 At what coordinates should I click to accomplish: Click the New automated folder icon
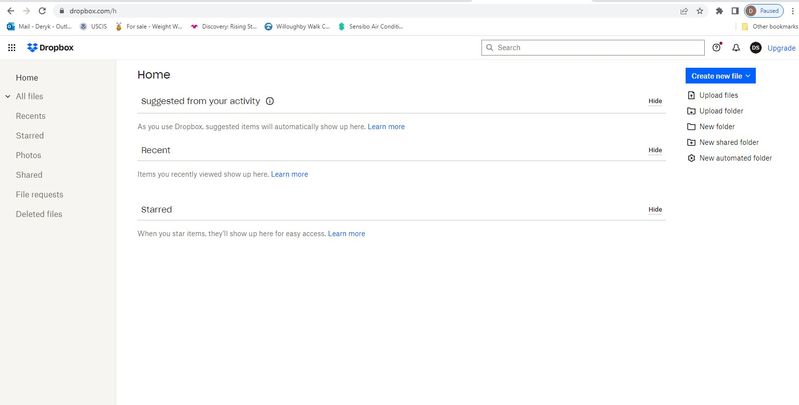coord(691,158)
